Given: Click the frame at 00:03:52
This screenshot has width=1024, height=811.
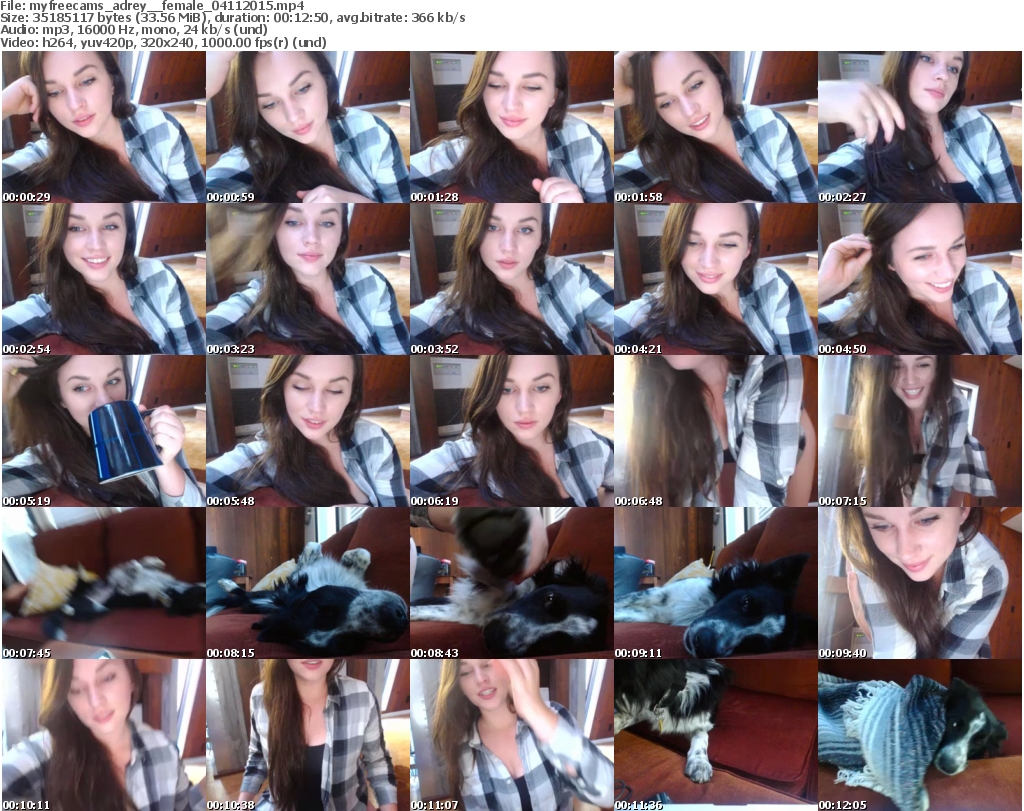Looking at the screenshot, I should click(x=511, y=279).
